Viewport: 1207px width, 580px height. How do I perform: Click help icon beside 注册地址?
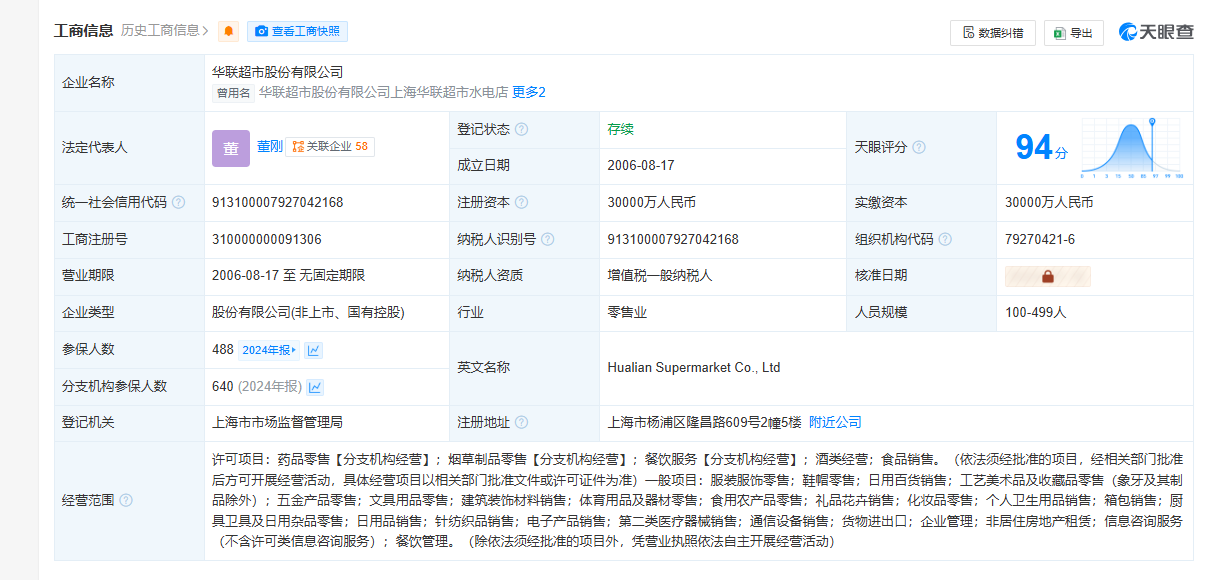coord(521,422)
